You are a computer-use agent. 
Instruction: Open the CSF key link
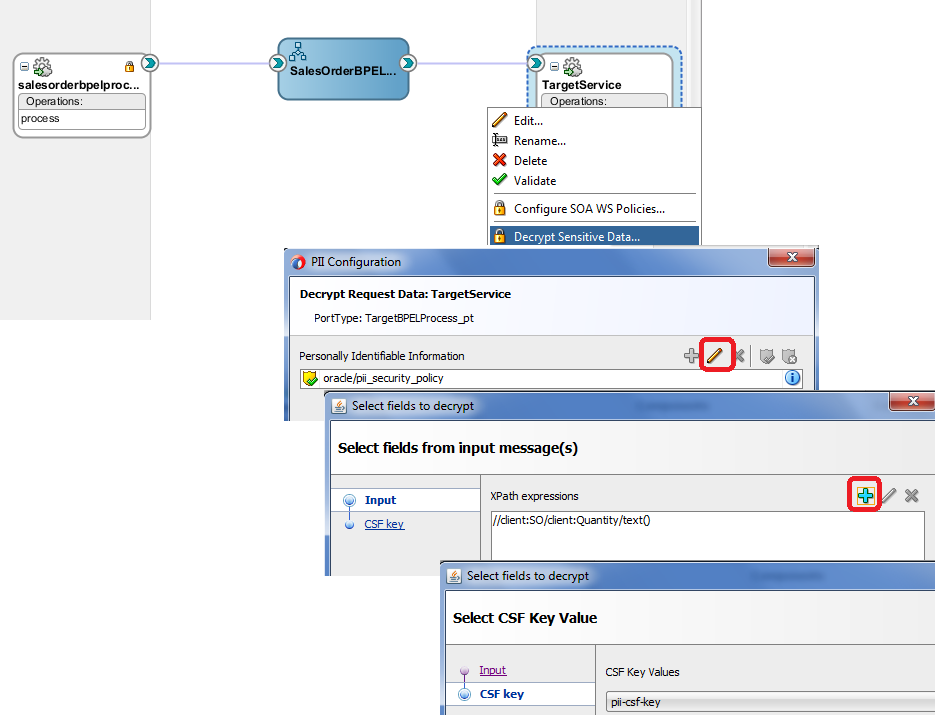tap(384, 523)
